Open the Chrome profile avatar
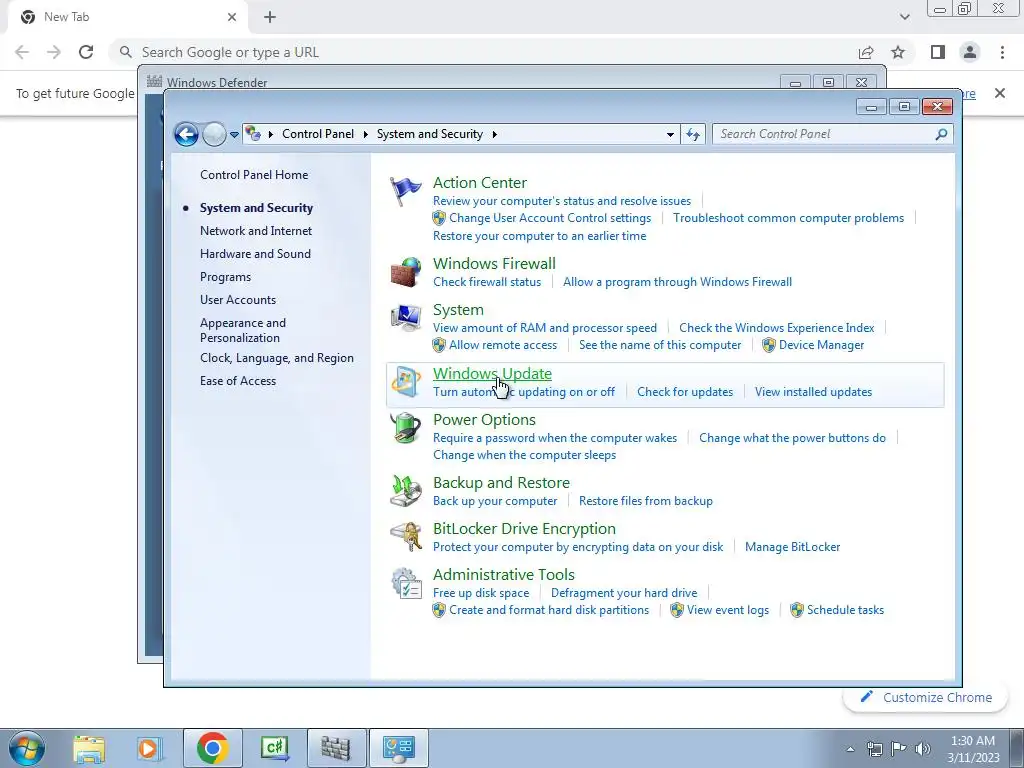The width and height of the screenshot is (1024, 768). click(970, 52)
